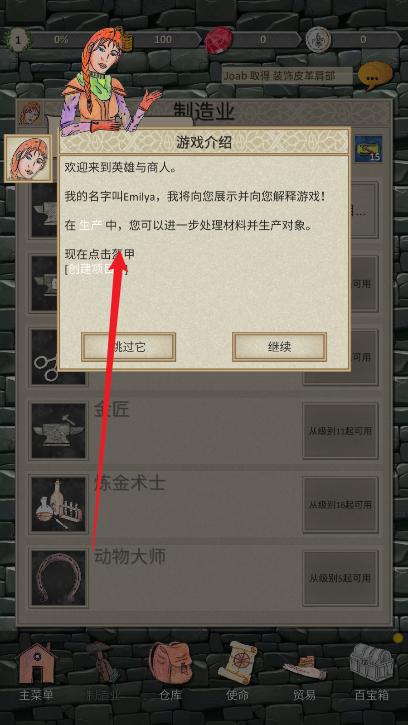Open the 仓库 backpack icon
This screenshot has height=725, width=408.
click(x=170, y=663)
